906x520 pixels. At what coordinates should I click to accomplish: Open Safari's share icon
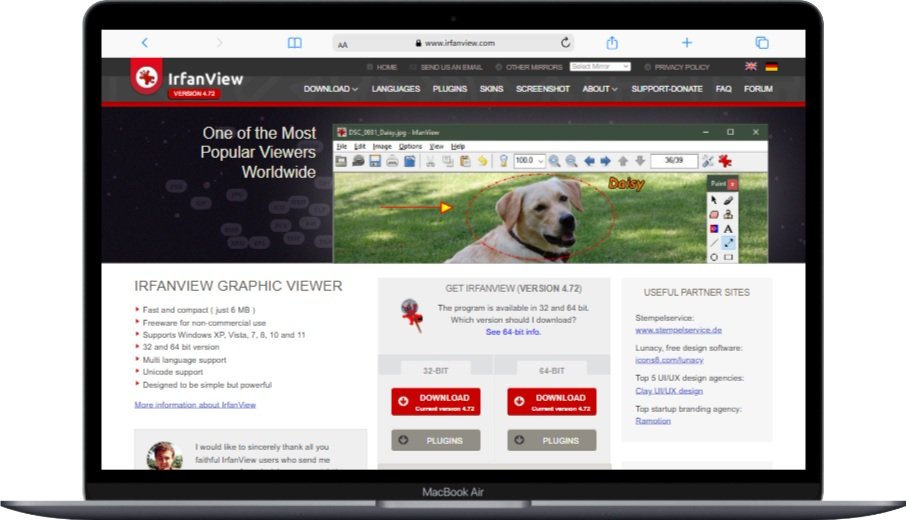click(x=612, y=42)
